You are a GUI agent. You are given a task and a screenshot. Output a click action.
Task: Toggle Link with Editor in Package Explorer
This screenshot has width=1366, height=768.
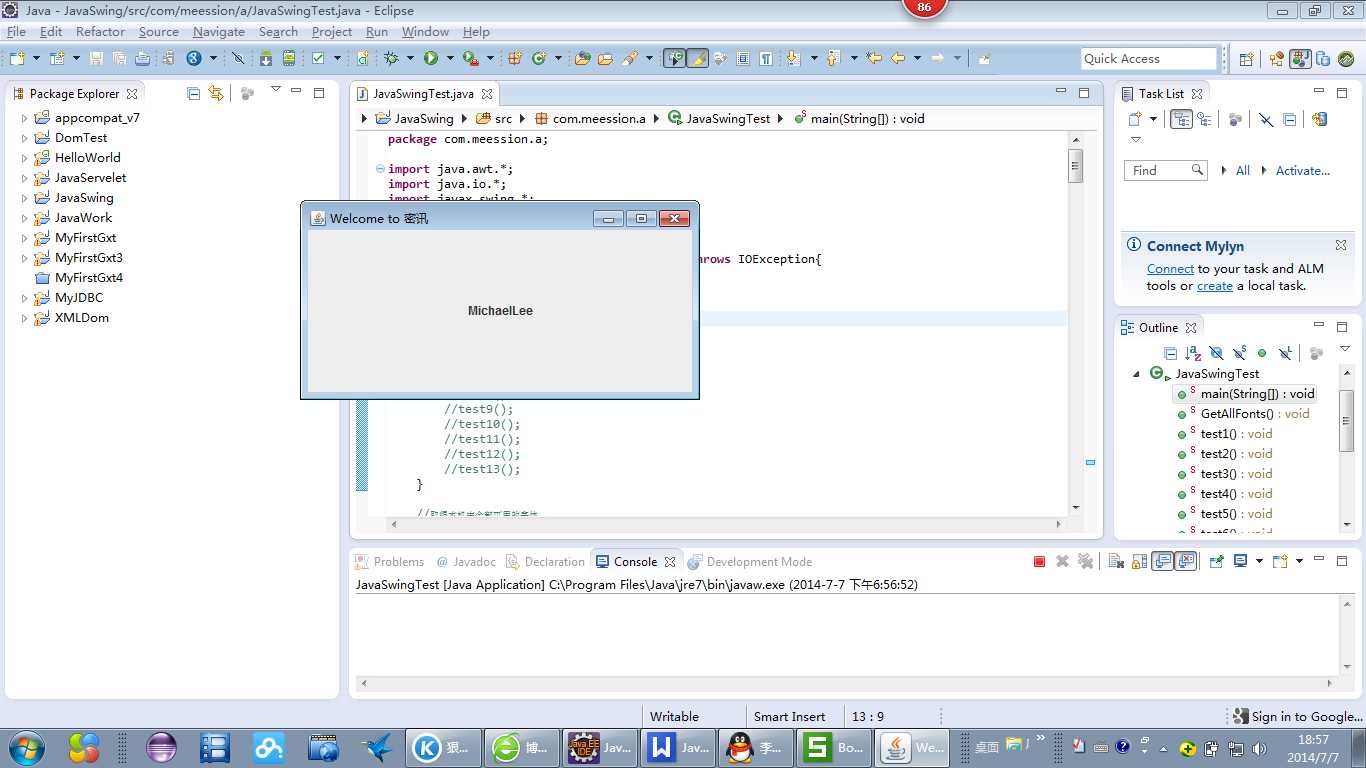[216, 94]
